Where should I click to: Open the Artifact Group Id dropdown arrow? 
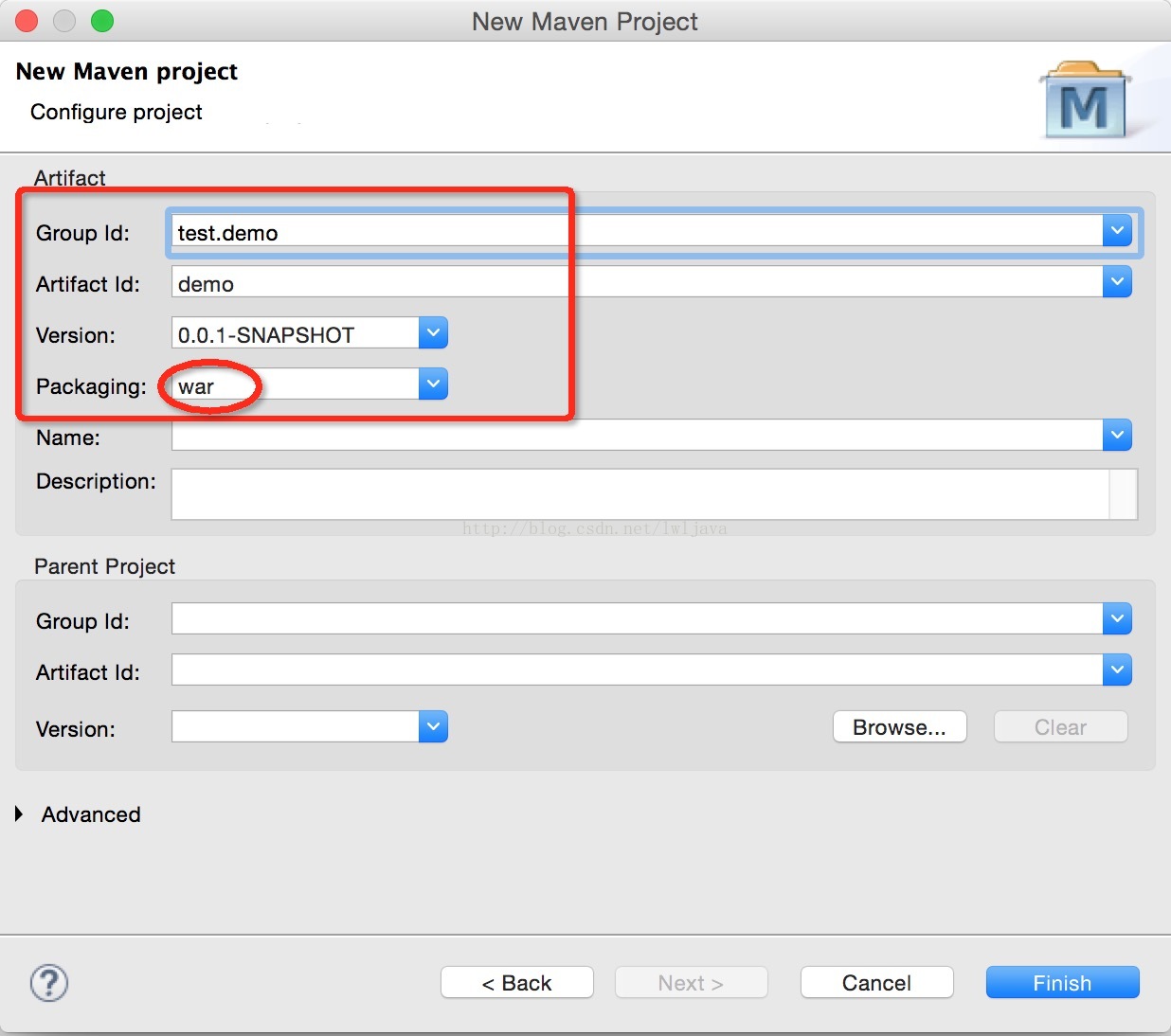pyautogui.click(x=1117, y=230)
